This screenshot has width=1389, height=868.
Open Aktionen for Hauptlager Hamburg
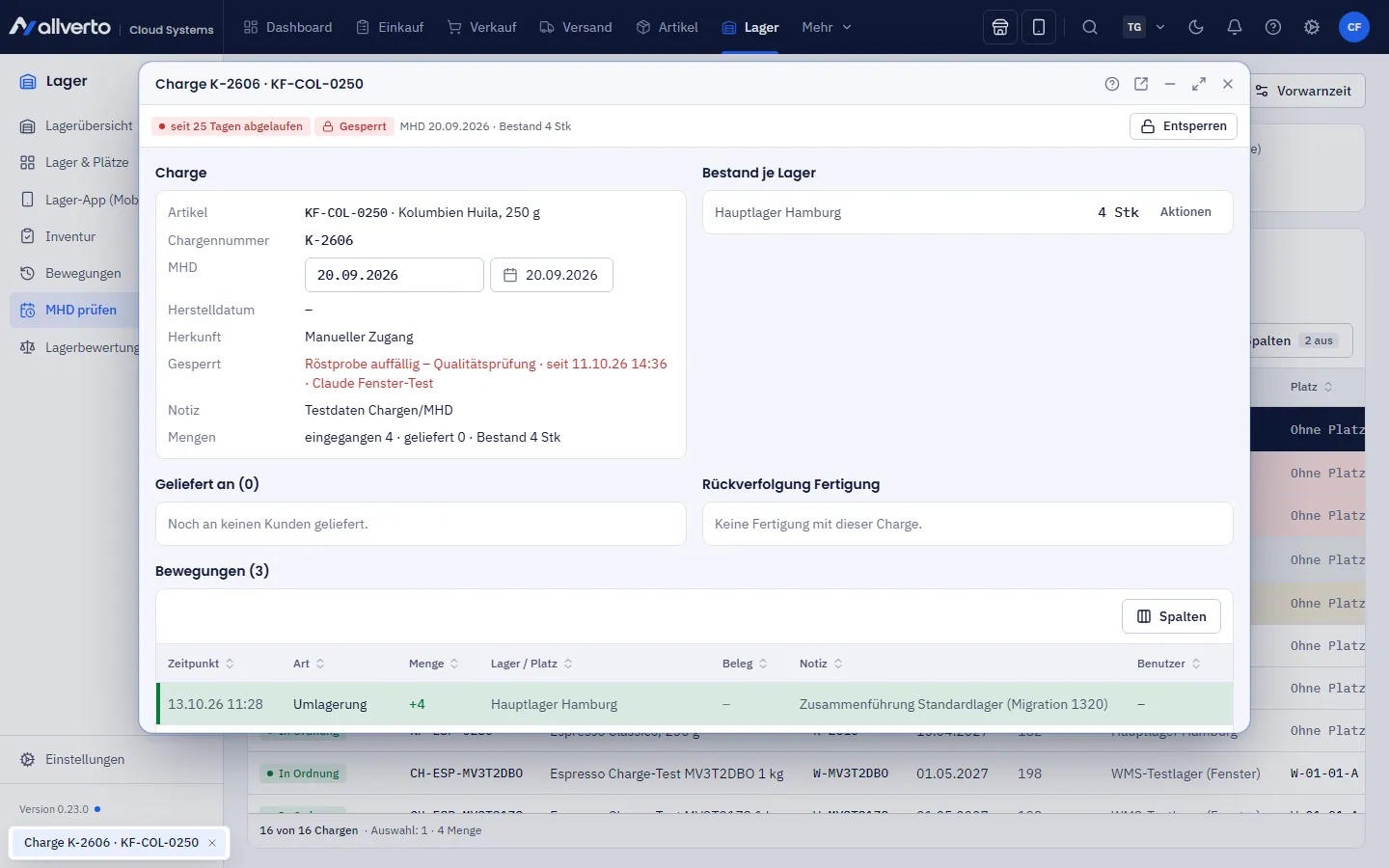point(1185,212)
